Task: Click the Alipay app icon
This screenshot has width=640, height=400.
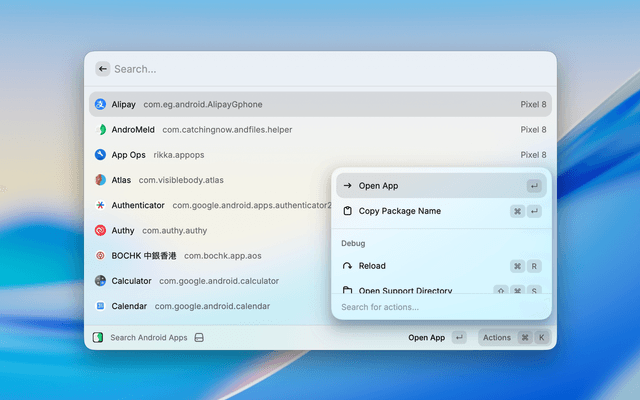Action: [100, 104]
